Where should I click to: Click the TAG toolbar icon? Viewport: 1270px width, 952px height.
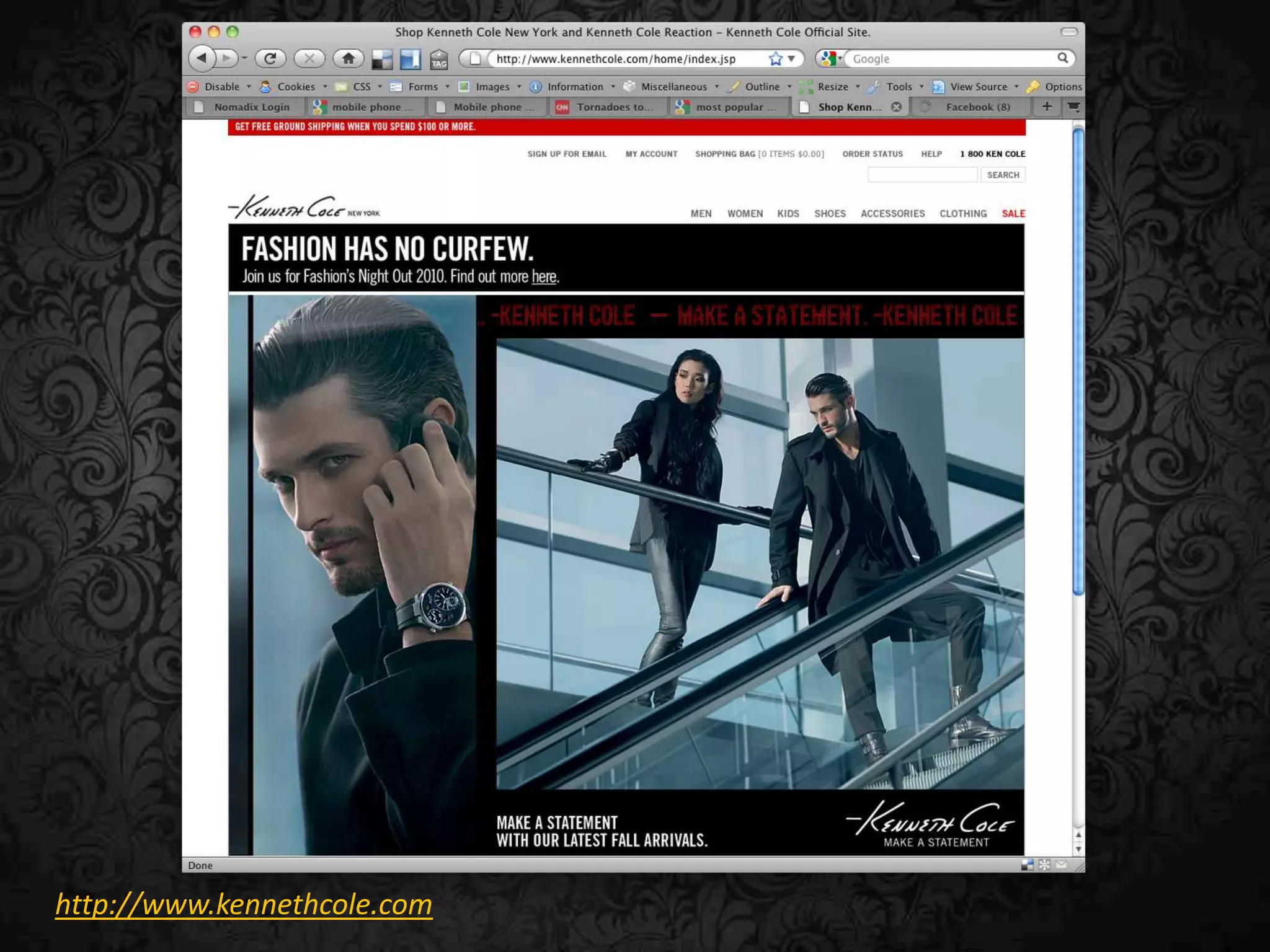pos(439,59)
